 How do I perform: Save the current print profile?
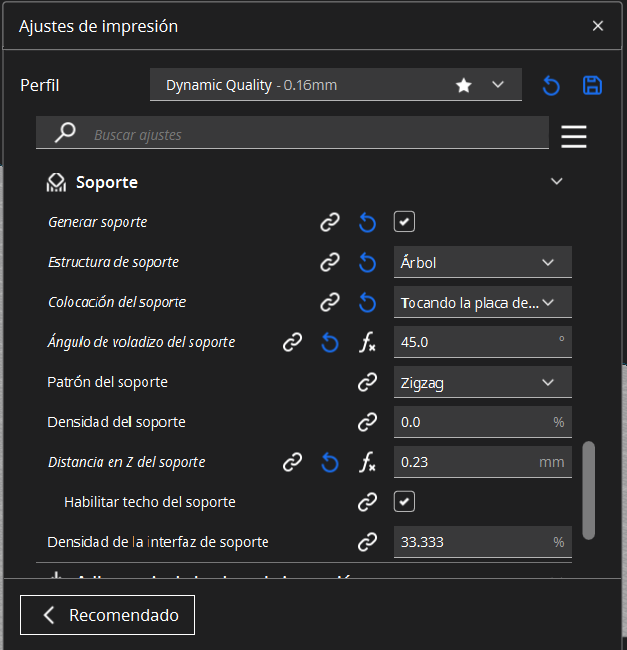[x=592, y=85]
